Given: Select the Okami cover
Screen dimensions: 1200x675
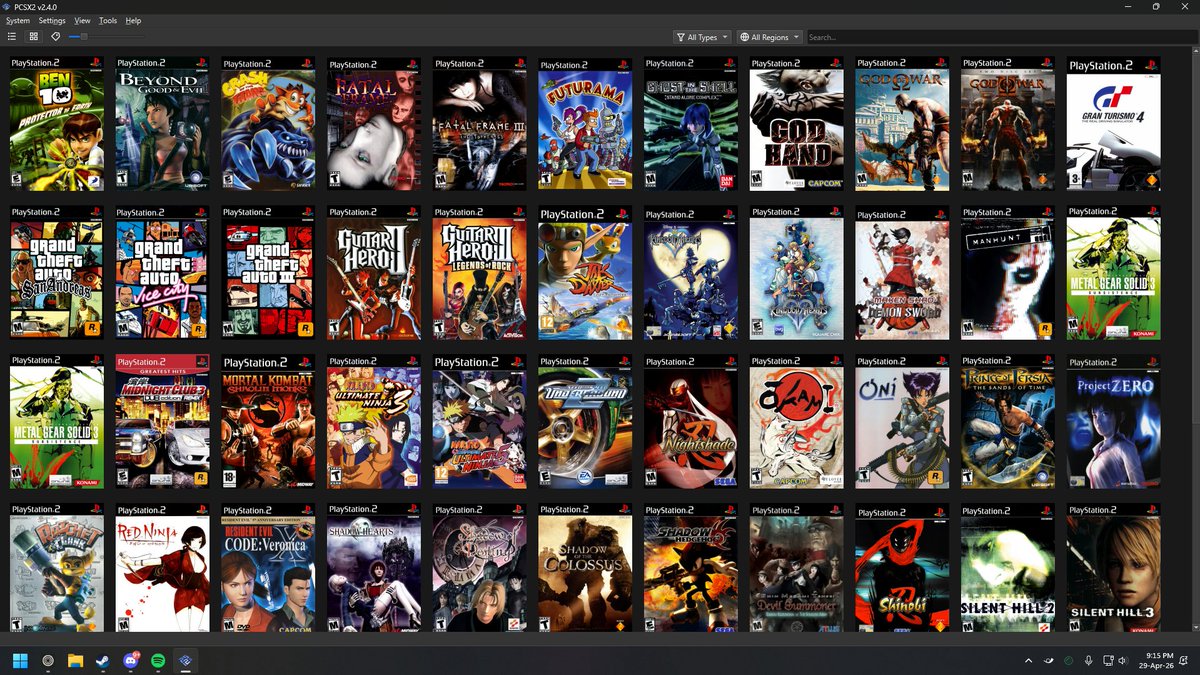Looking at the screenshot, I should click(797, 422).
